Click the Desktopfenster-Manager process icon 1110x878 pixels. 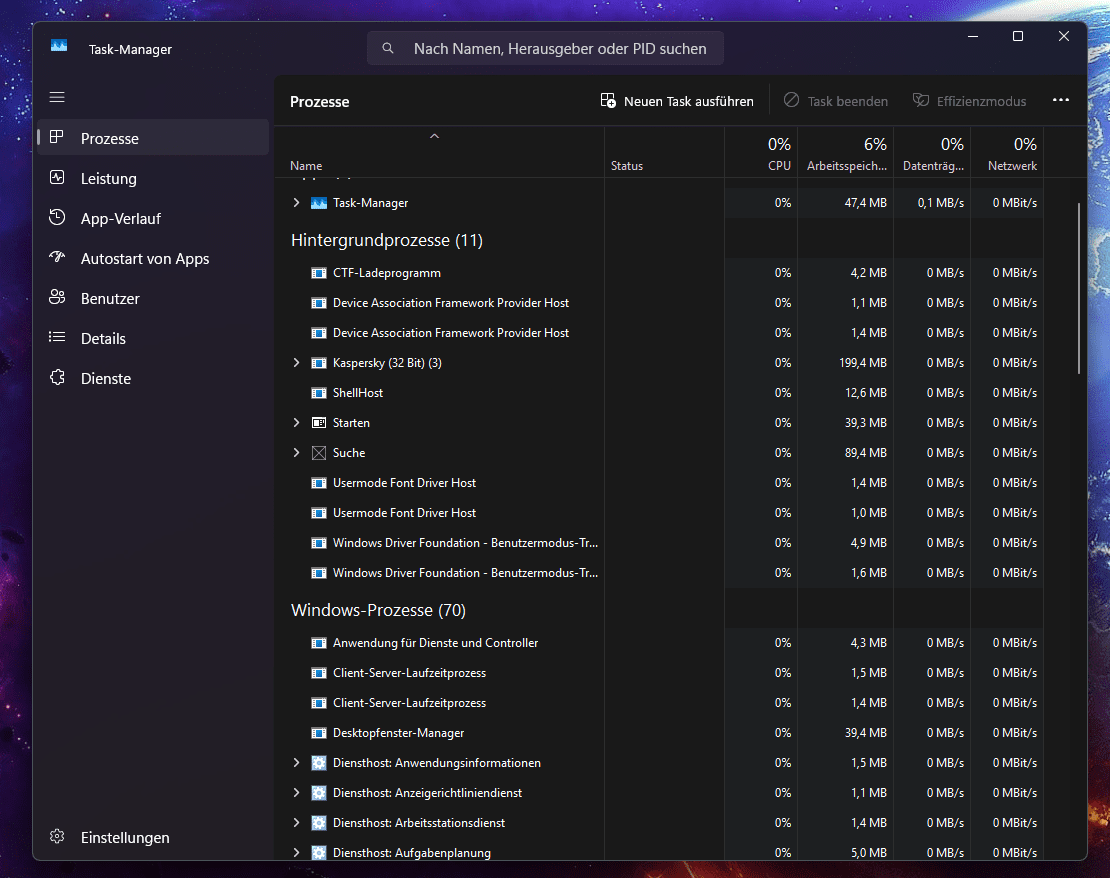pyautogui.click(x=319, y=734)
